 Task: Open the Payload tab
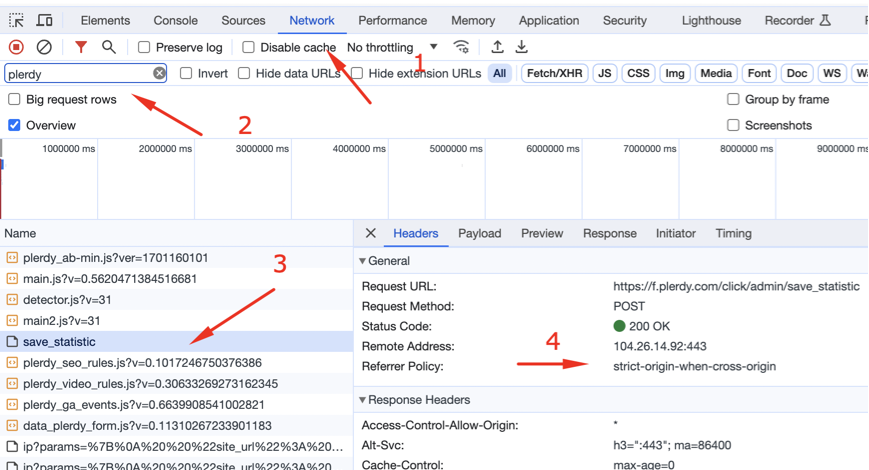pos(479,233)
